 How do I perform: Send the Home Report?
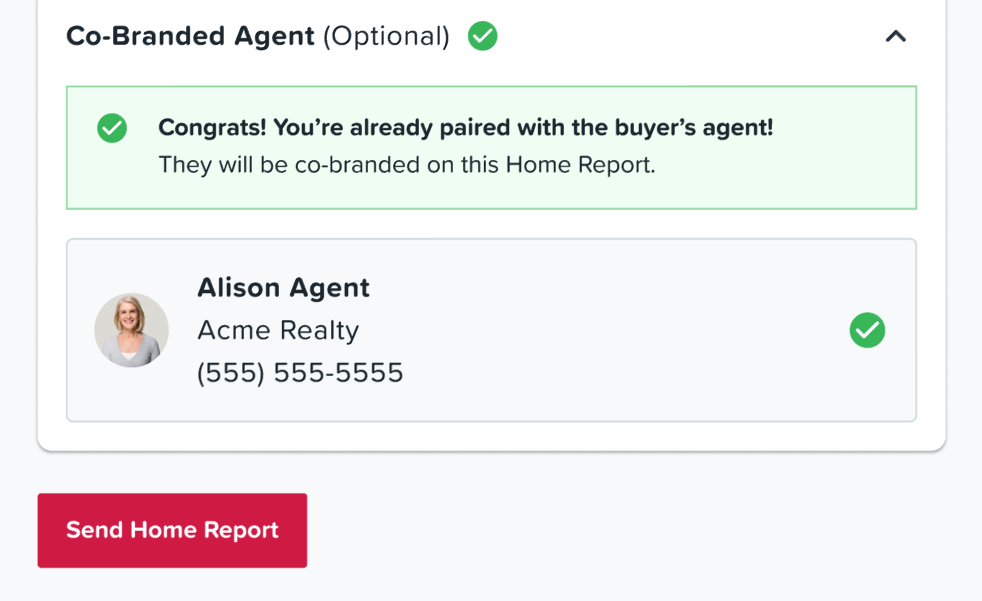[x=172, y=530]
